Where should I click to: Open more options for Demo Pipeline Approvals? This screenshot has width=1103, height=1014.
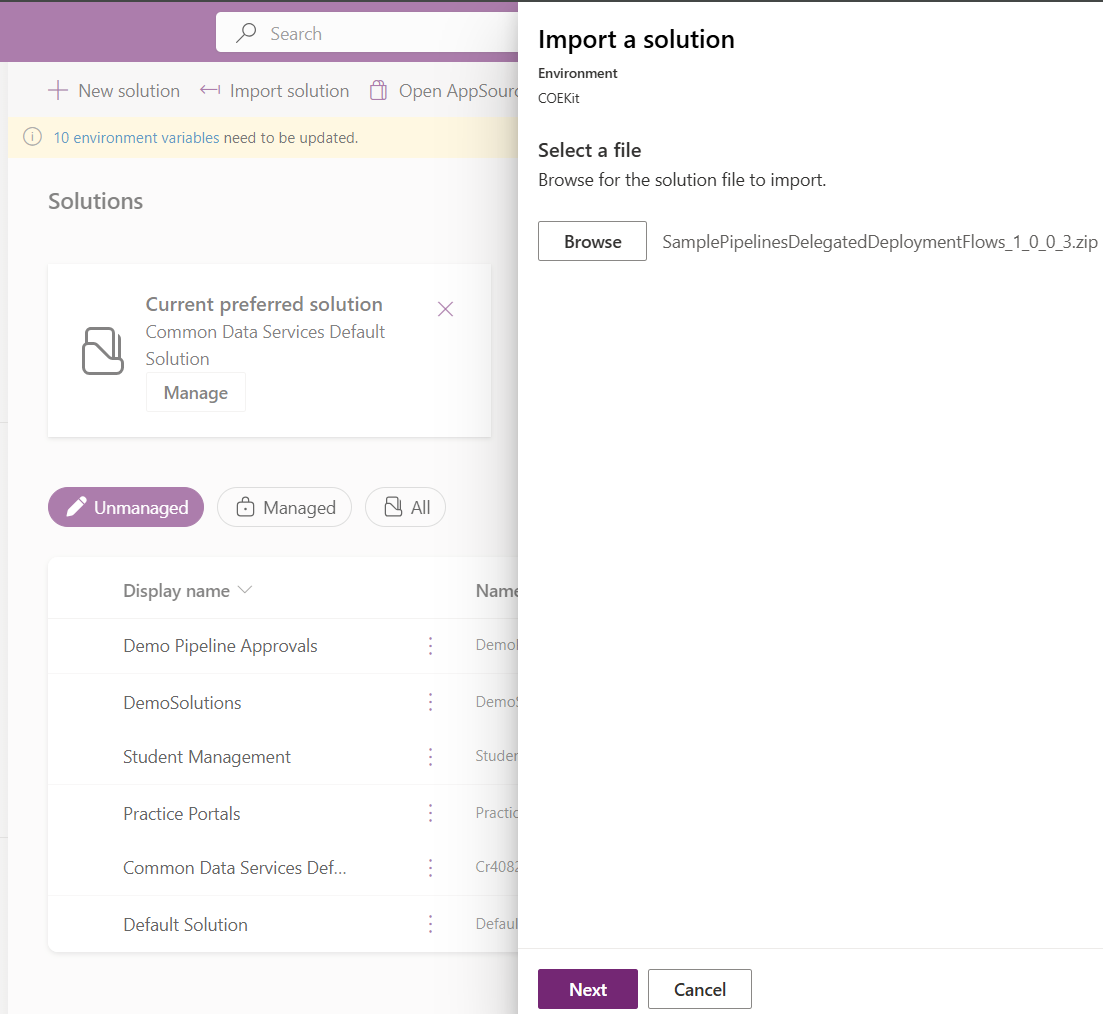431,646
